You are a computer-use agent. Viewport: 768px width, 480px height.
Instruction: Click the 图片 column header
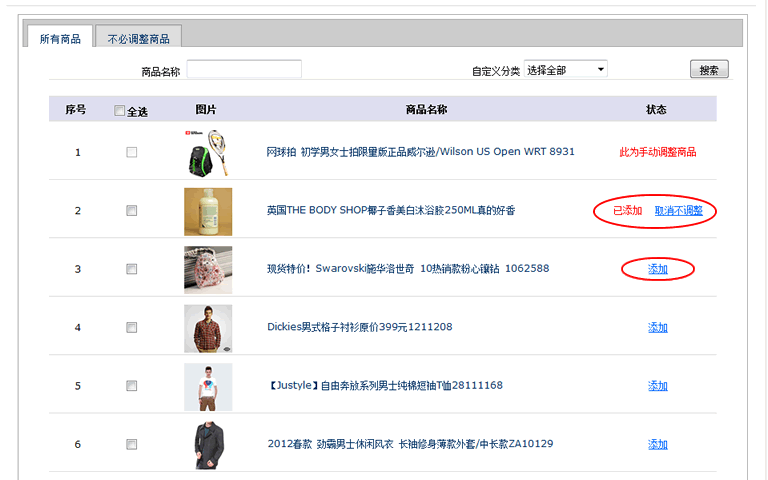click(206, 110)
